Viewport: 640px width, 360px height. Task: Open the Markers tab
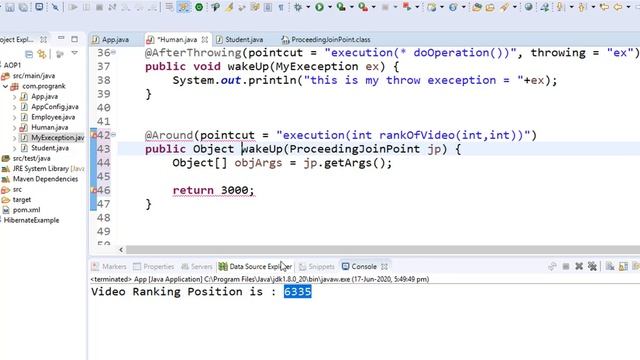pos(109,267)
